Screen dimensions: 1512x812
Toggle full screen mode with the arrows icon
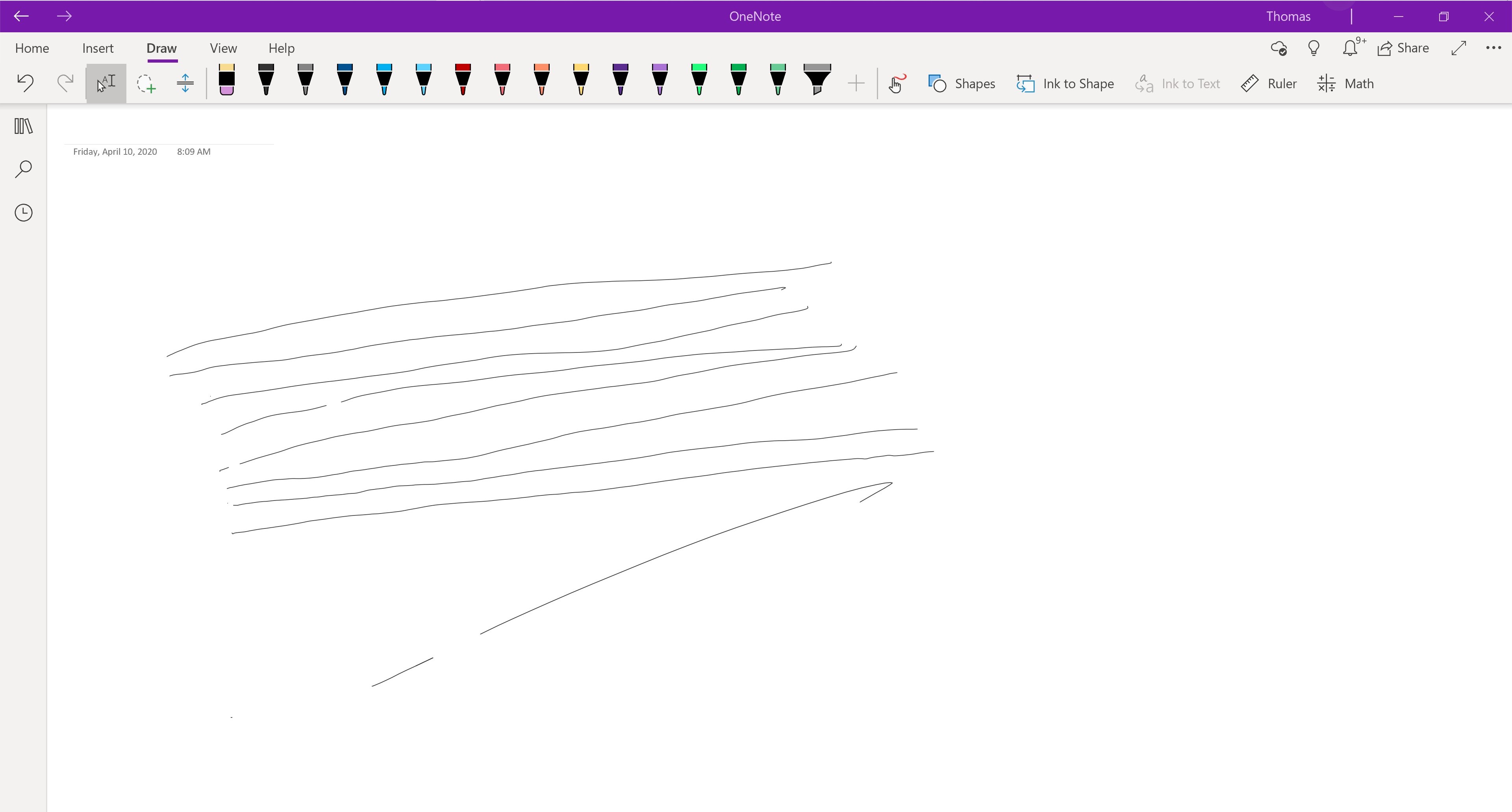[x=1458, y=48]
